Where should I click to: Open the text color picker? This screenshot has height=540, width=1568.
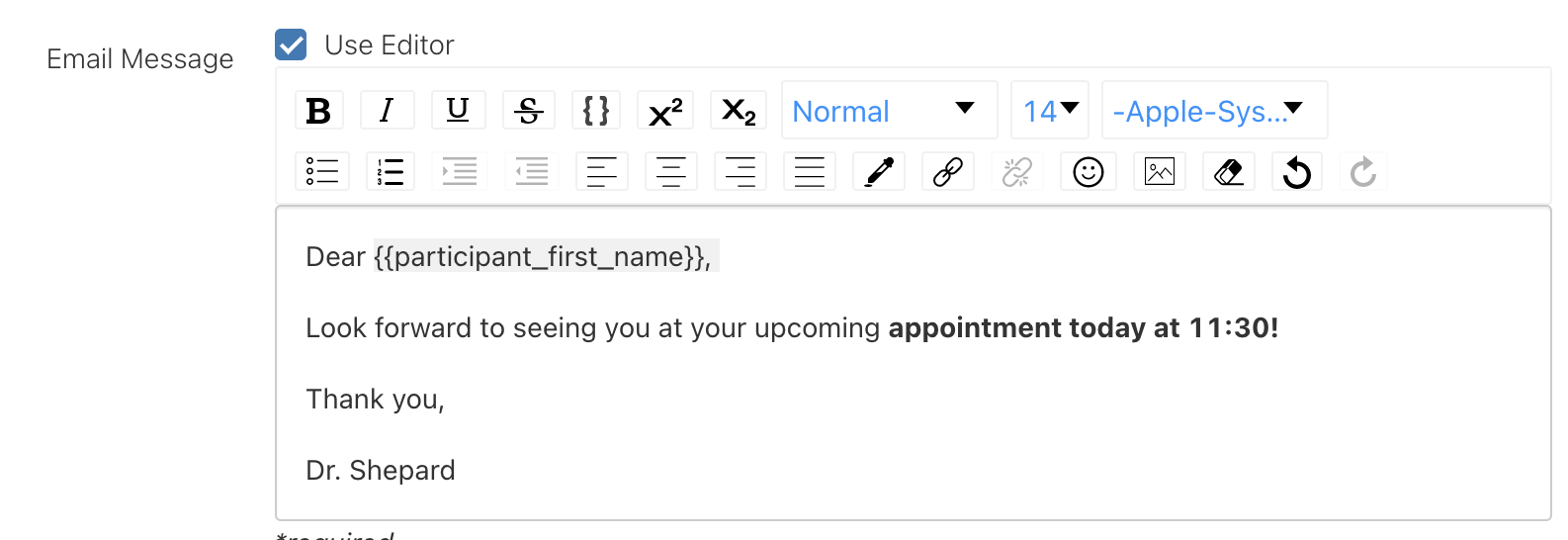coord(879,172)
